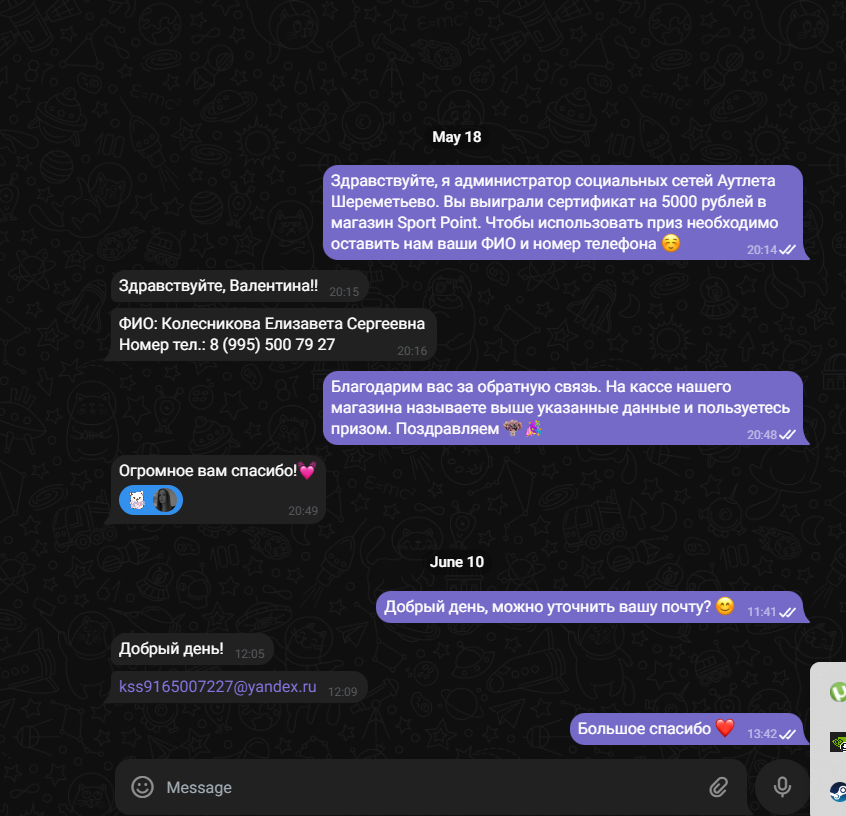Click the NVIDIA tray icon
846x816 pixels.
point(838,742)
